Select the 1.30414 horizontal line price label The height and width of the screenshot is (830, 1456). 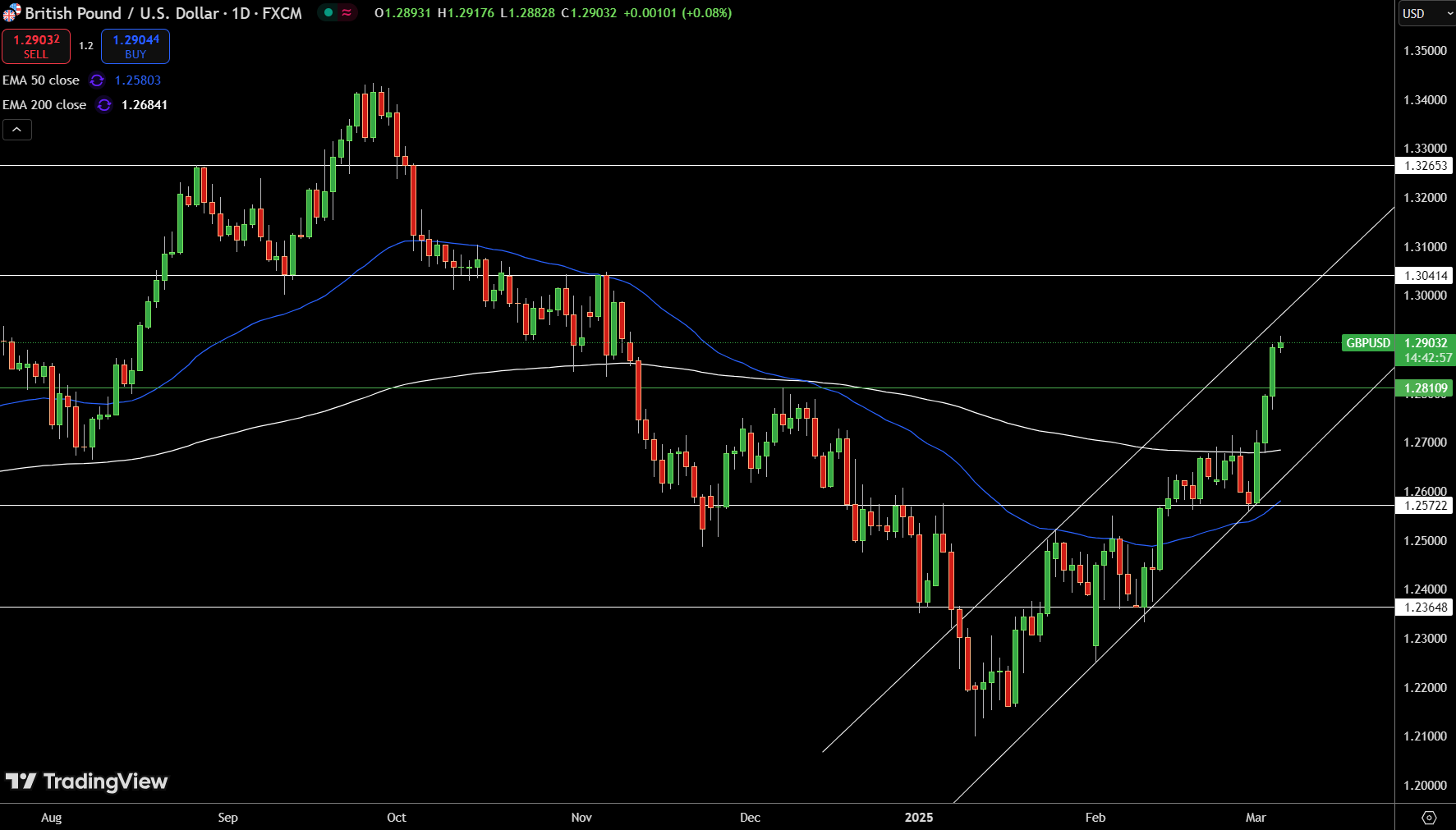1425,276
